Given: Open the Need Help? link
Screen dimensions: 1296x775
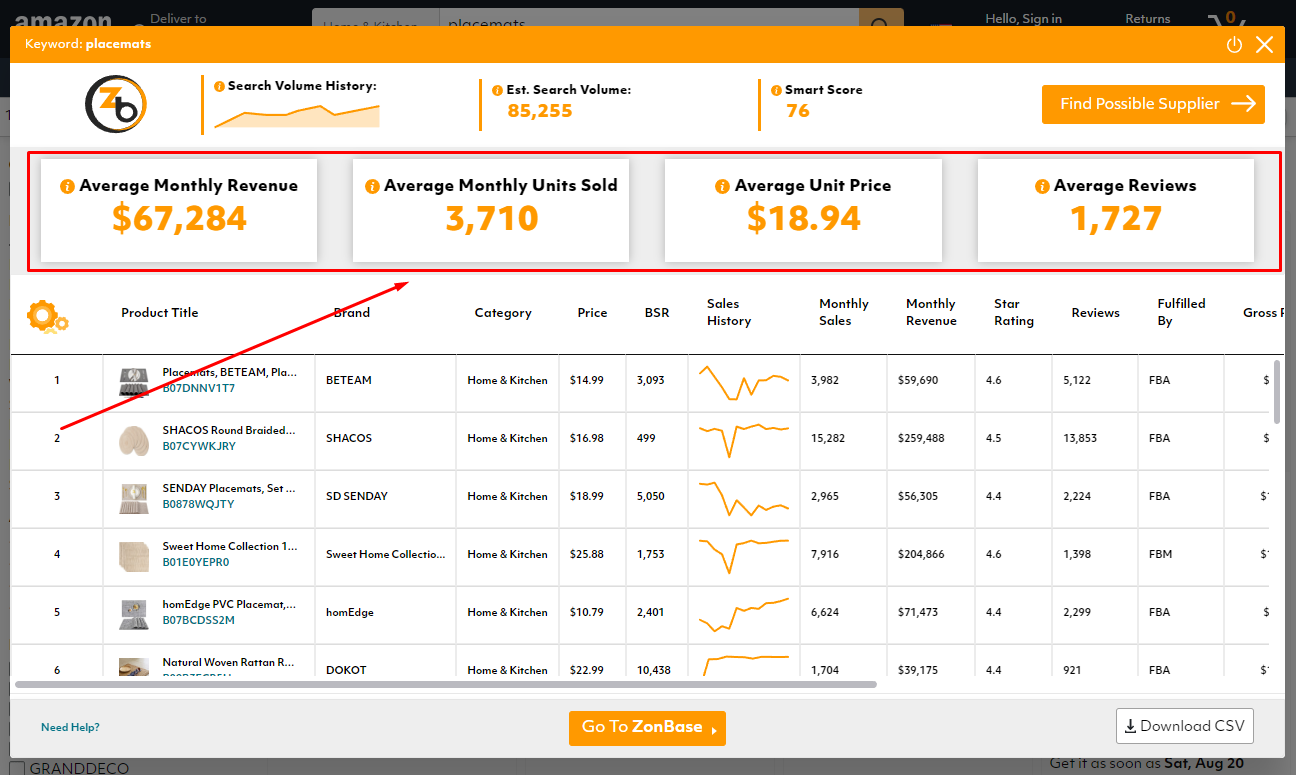Looking at the screenshot, I should [70, 728].
